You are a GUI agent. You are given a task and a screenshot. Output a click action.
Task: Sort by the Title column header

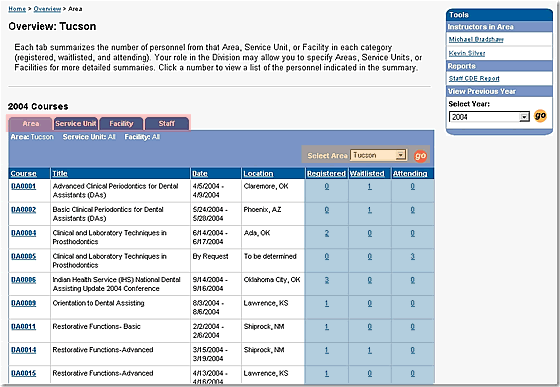[60, 174]
